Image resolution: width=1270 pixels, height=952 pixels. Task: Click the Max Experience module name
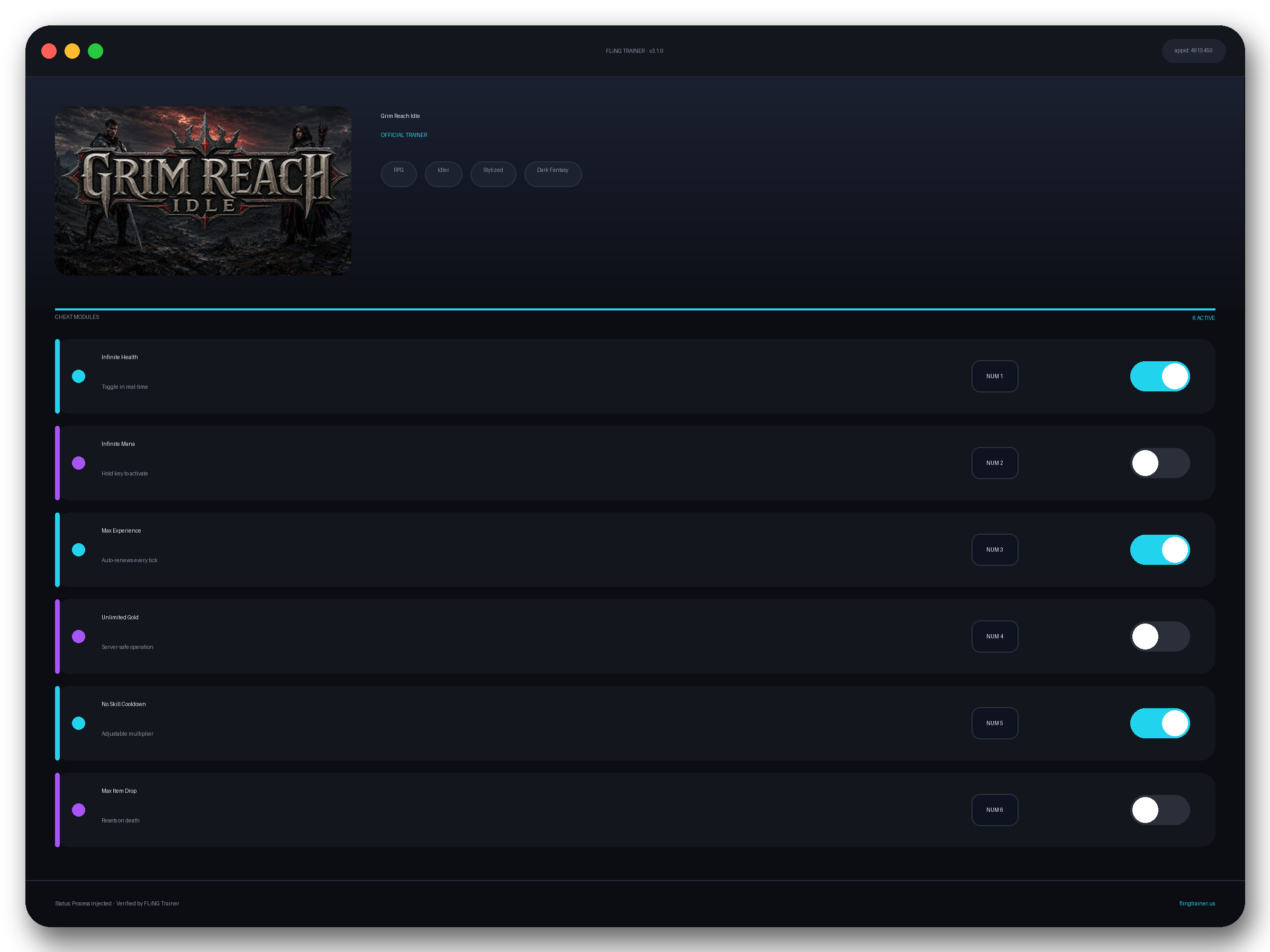tap(121, 530)
